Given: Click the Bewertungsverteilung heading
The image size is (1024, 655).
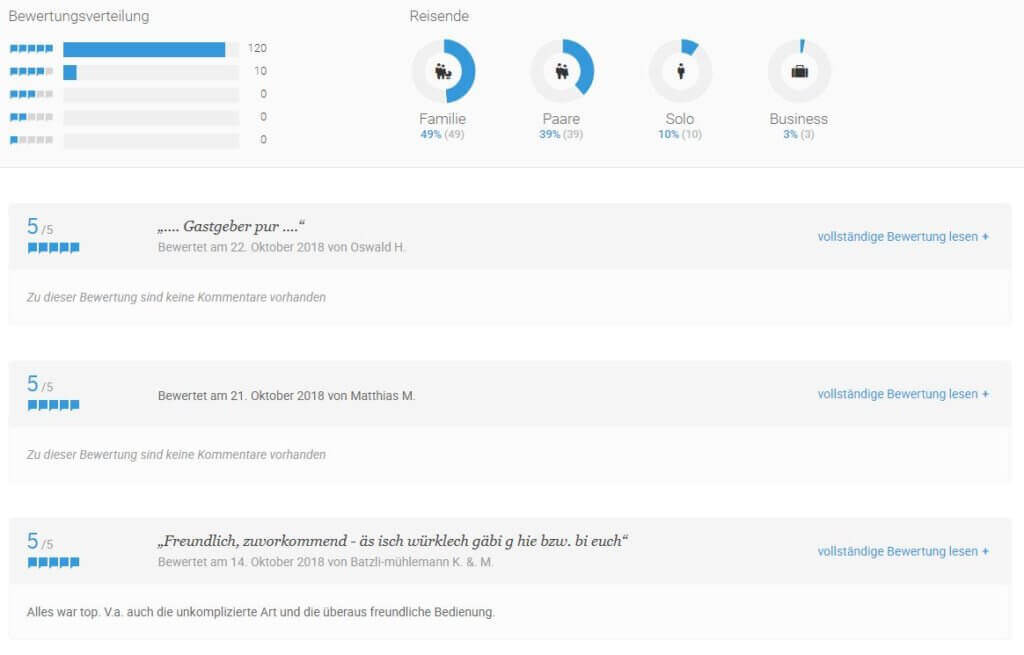Looking at the screenshot, I should pyautogui.click(x=79, y=16).
